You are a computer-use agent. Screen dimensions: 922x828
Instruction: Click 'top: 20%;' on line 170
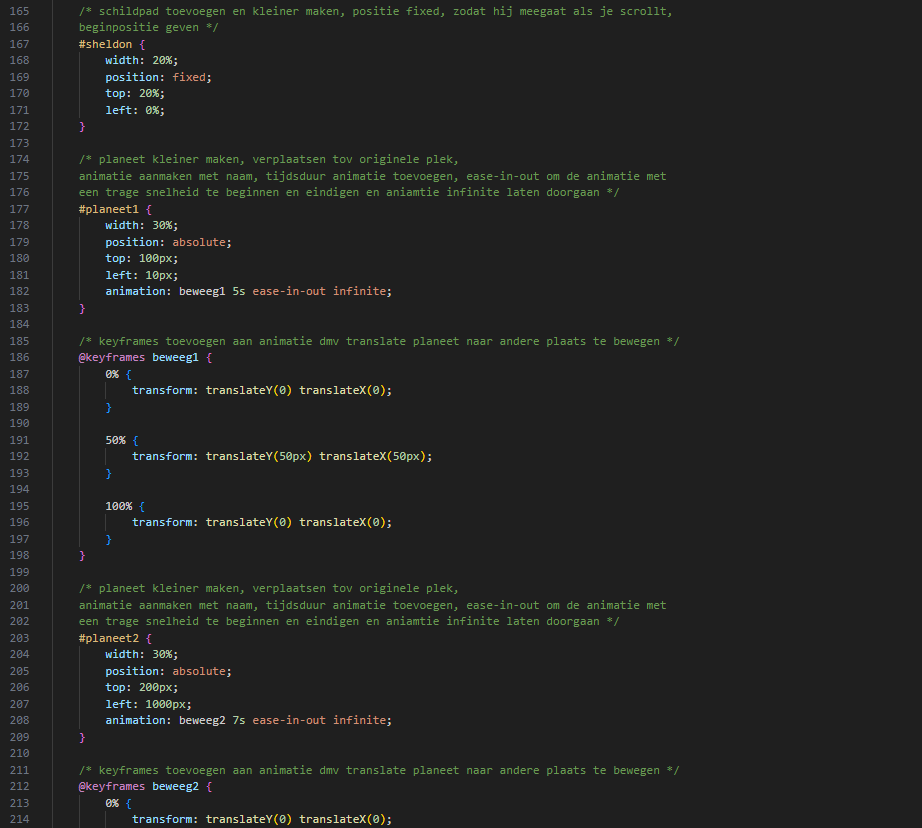[x=135, y=94]
